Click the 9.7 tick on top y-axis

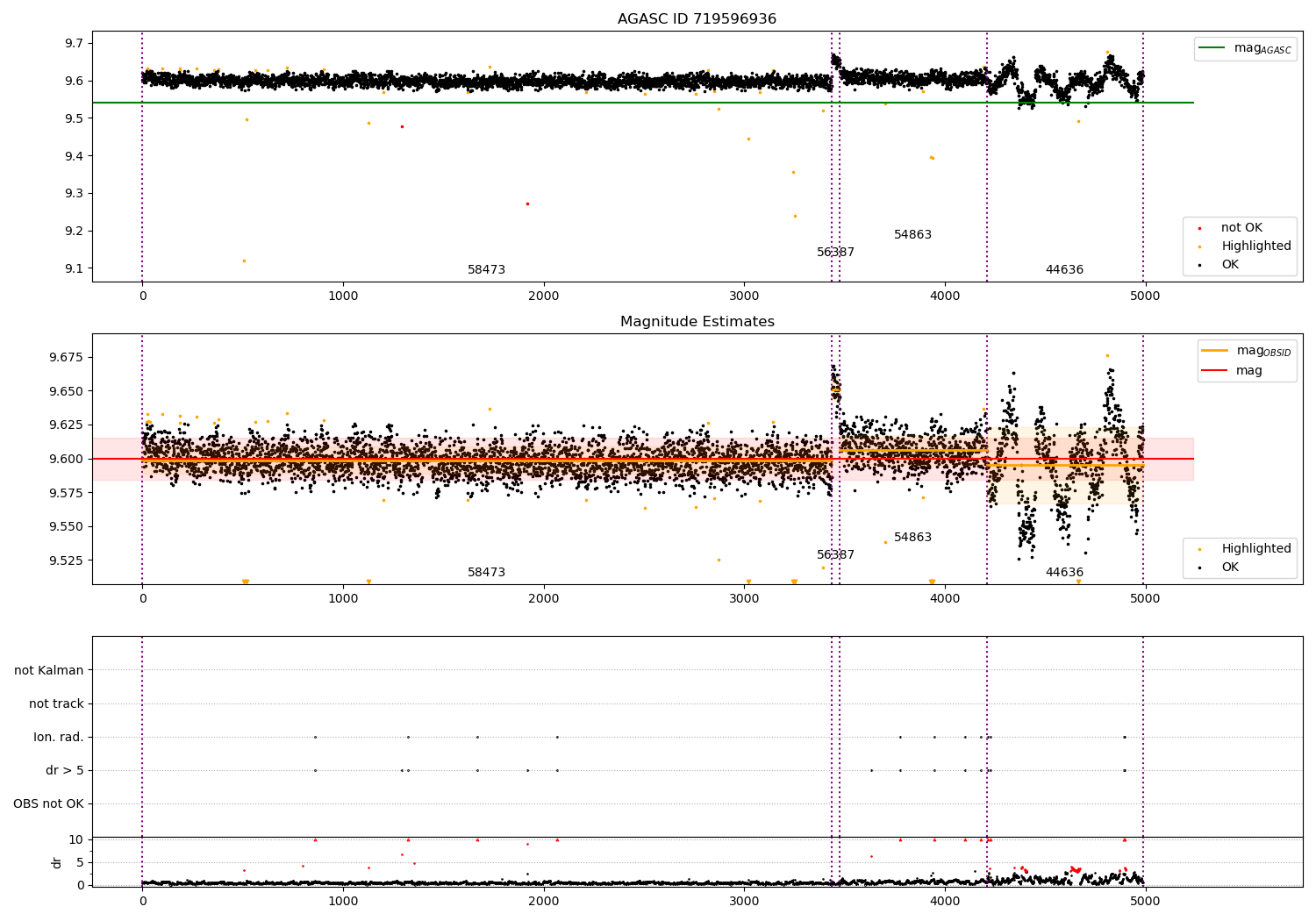point(74,44)
